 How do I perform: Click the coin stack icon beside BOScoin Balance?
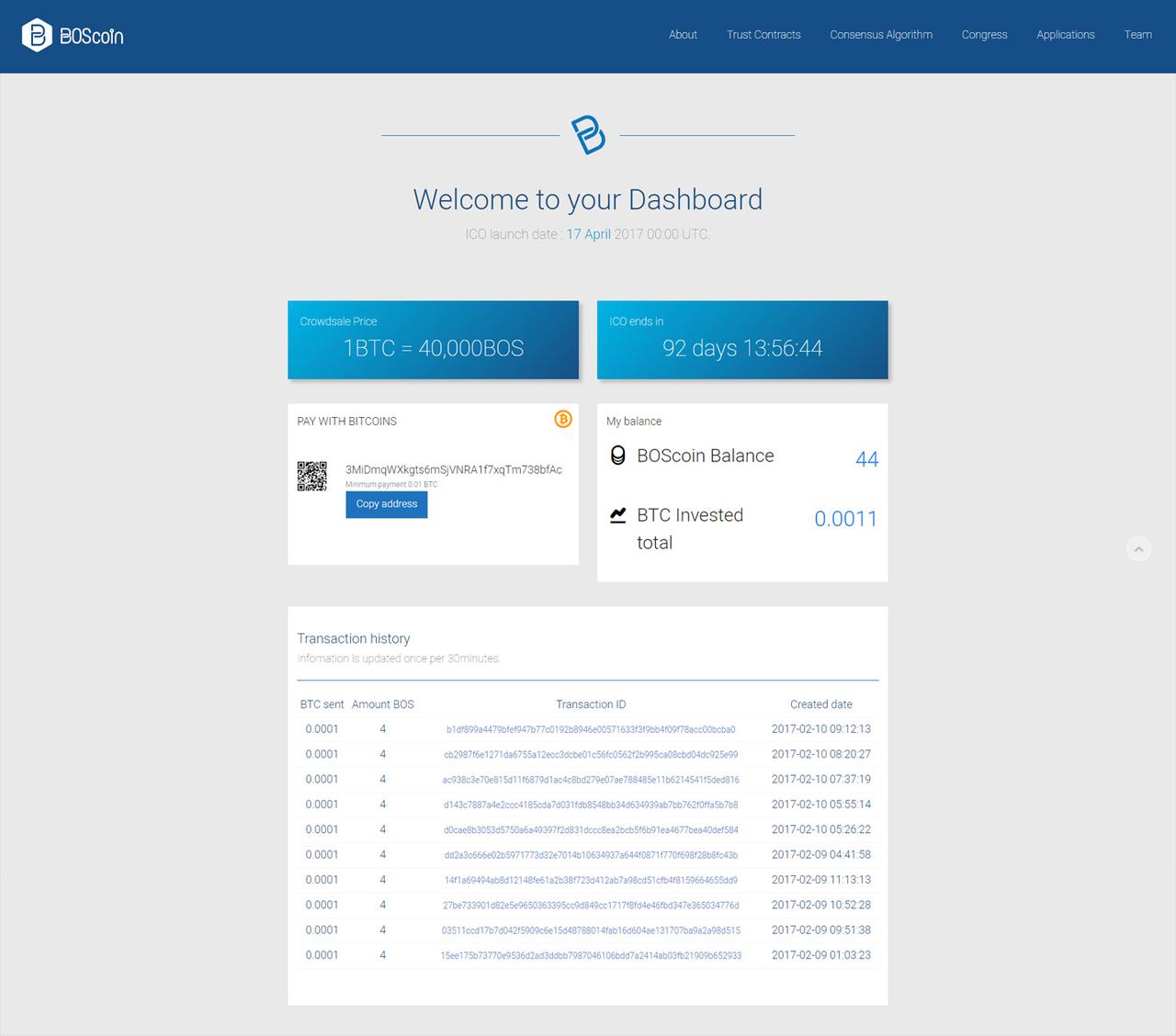click(x=618, y=455)
